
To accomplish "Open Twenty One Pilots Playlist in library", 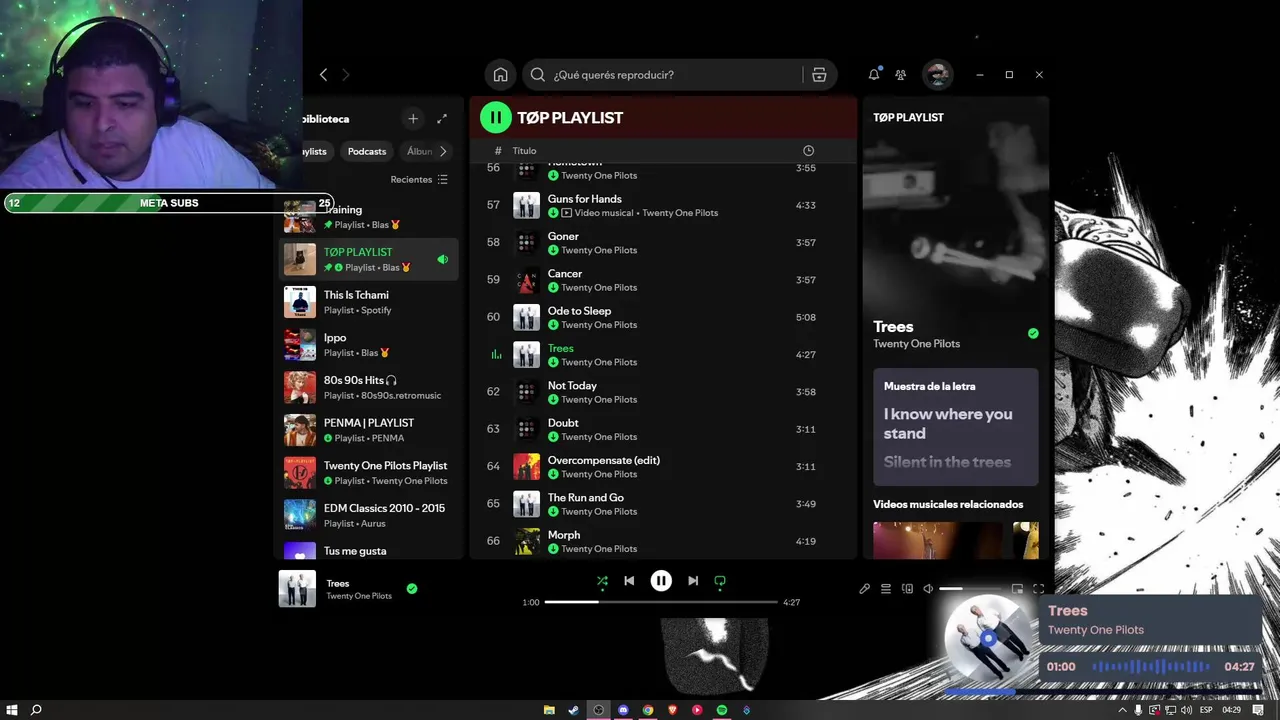I will (369, 473).
